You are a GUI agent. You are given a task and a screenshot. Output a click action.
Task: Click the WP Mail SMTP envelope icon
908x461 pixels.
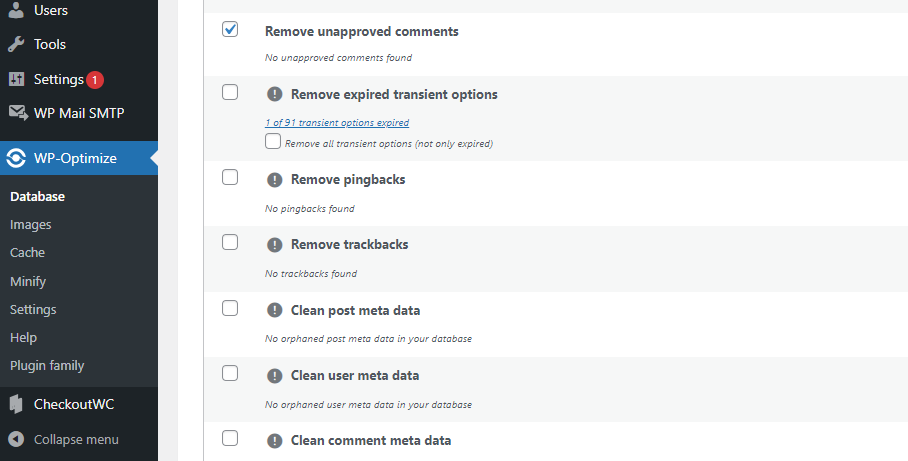pyautogui.click(x=16, y=113)
